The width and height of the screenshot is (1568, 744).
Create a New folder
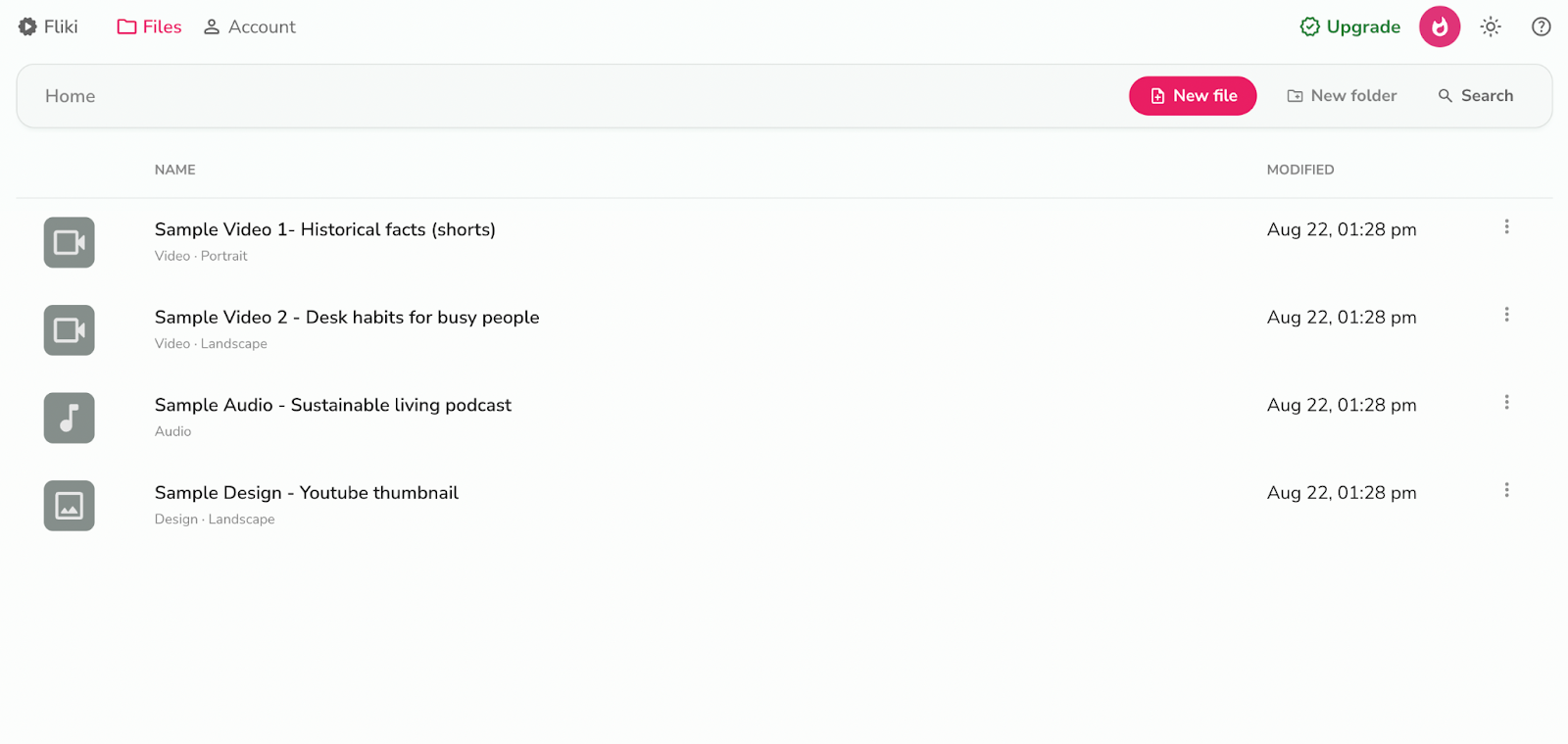[x=1341, y=95]
